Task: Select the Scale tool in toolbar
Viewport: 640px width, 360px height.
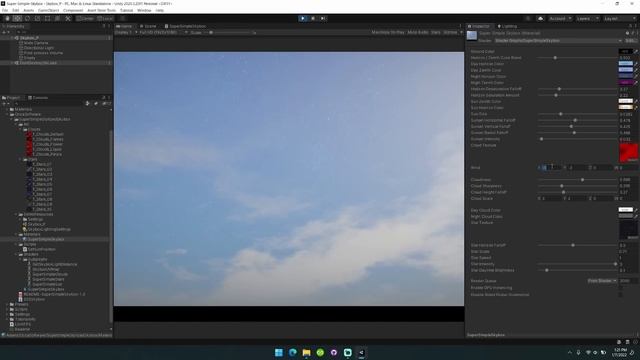Action: pyautogui.click(x=38, y=18)
